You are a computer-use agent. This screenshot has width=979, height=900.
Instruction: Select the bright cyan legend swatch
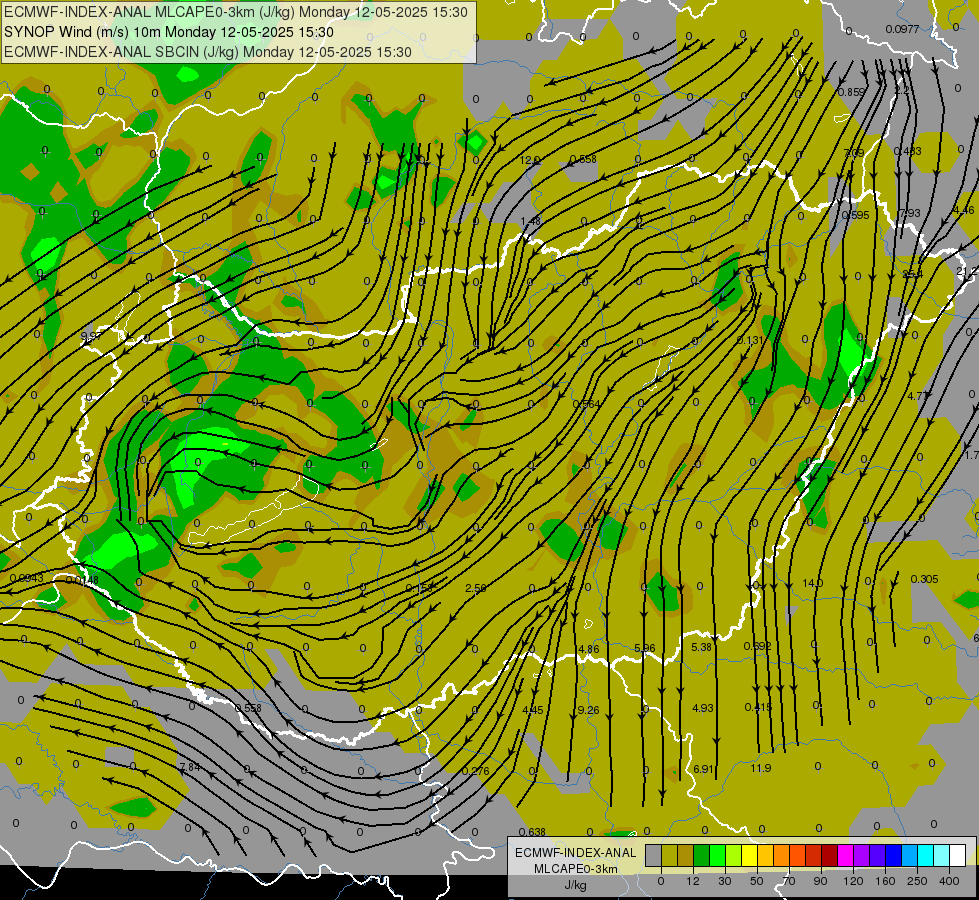tap(925, 855)
